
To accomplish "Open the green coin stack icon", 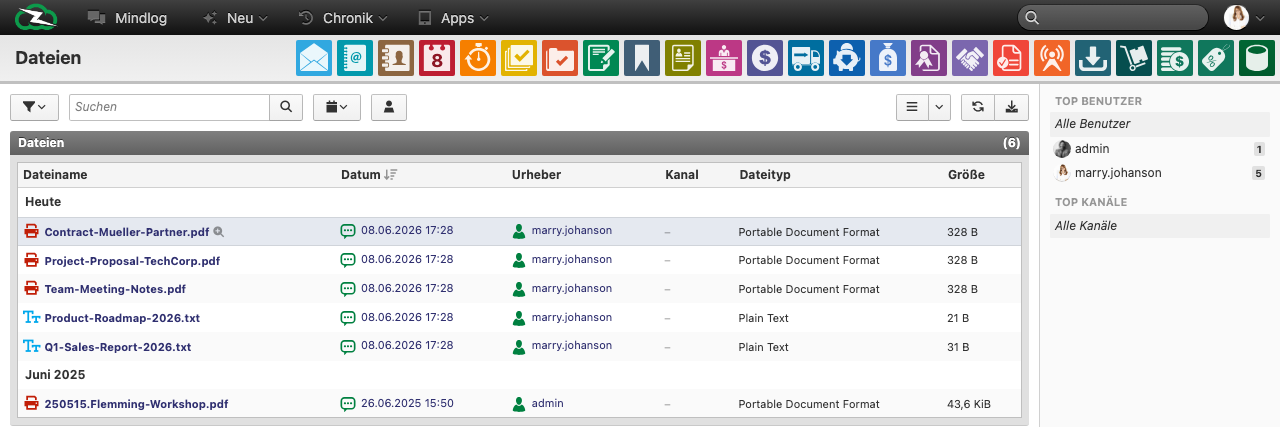I will [1175, 58].
